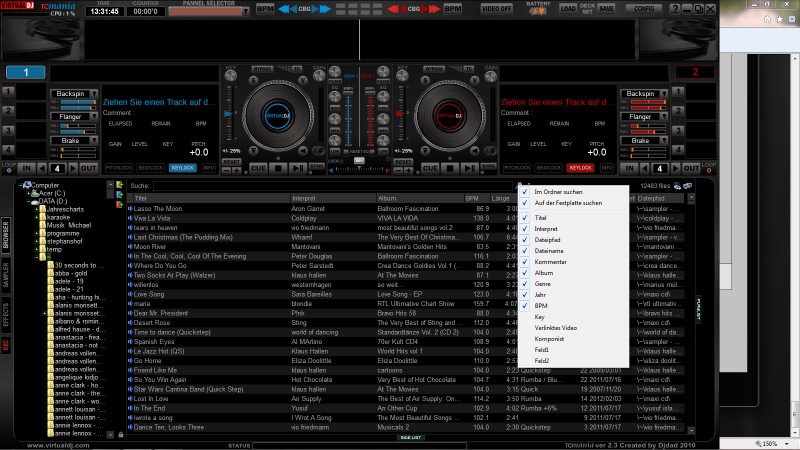The height and width of the screenshot is (450, 800).
Task: Toggle red KEYLOCK on deck 2
Action: pos(580,168)
